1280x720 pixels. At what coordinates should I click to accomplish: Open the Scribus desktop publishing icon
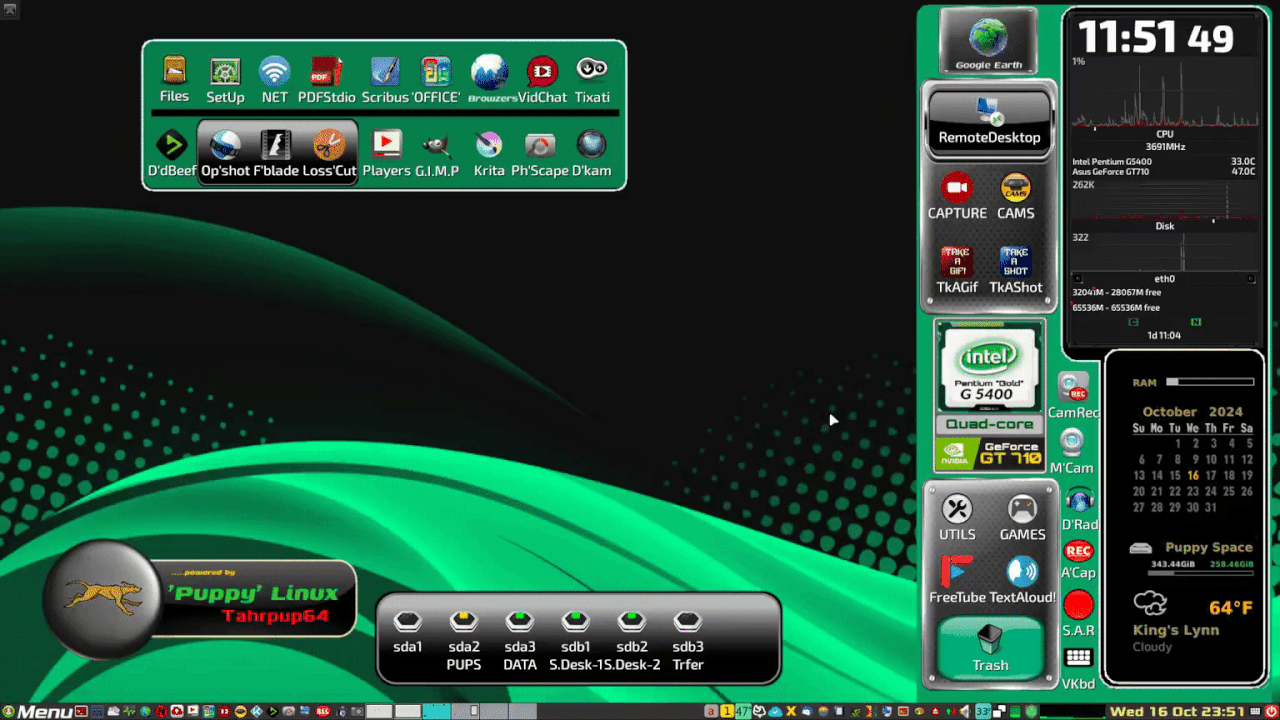coord(385,72)
